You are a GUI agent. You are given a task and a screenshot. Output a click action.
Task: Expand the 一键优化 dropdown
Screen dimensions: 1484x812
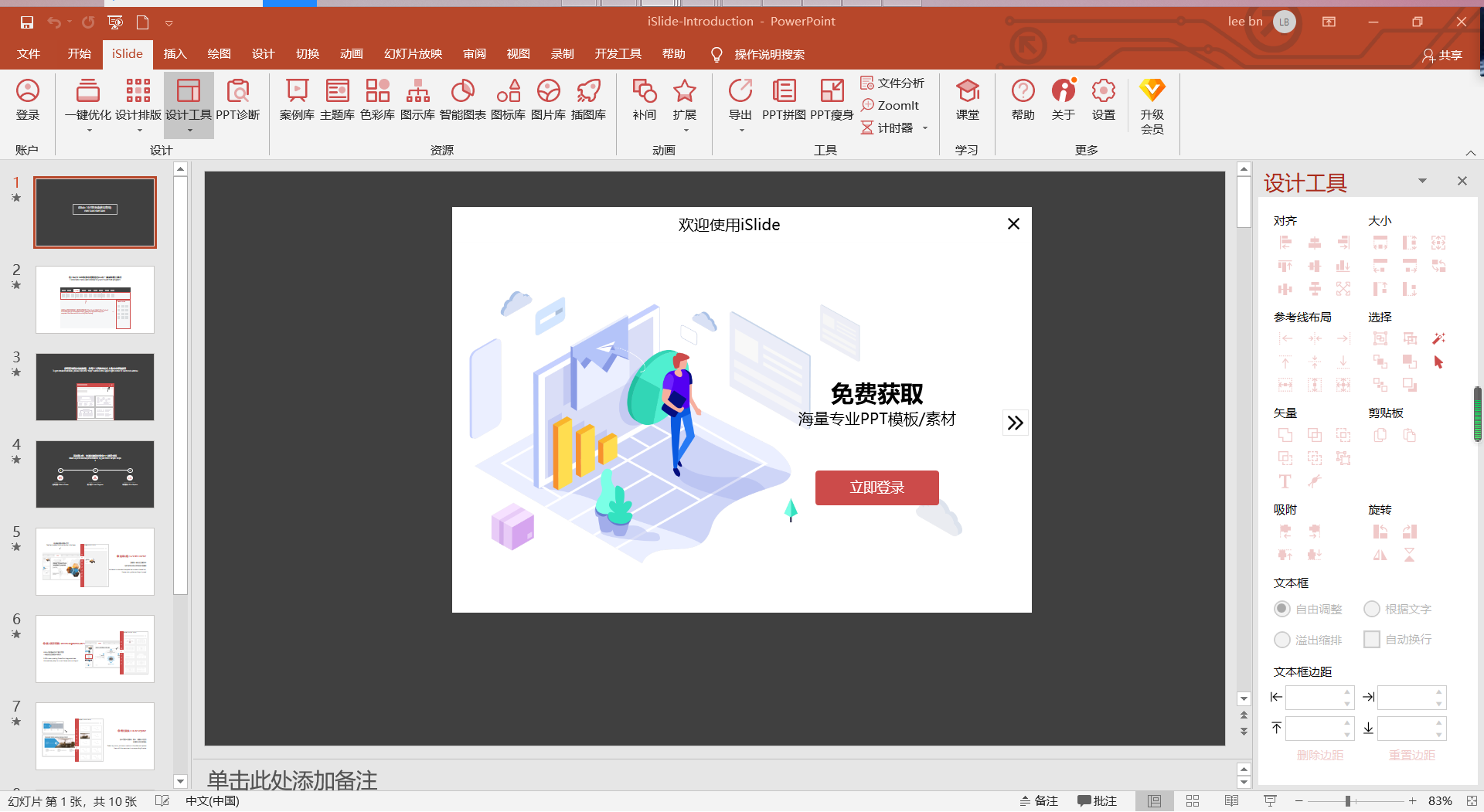89,131
